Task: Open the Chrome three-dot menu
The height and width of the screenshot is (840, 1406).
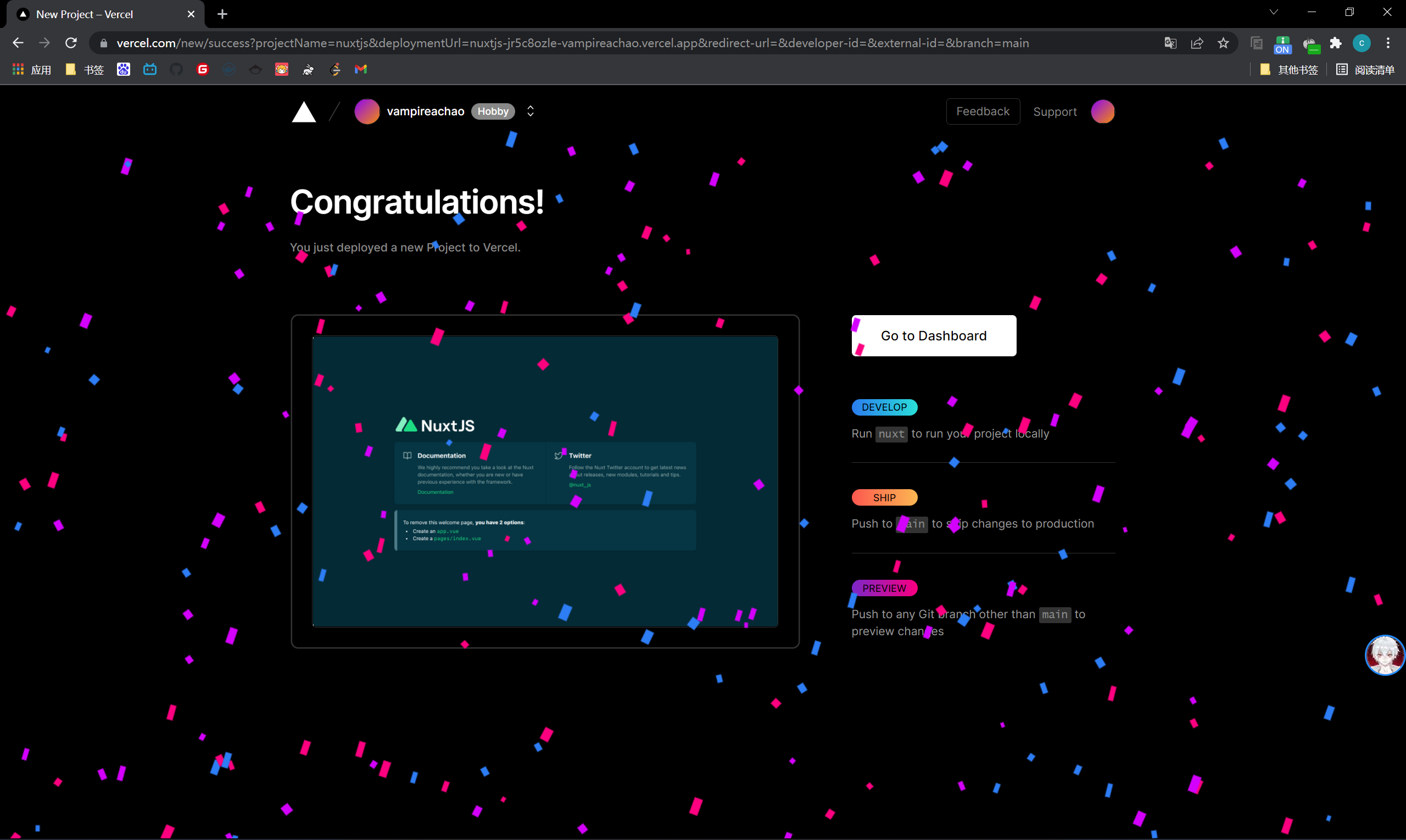Action: 1387,43
